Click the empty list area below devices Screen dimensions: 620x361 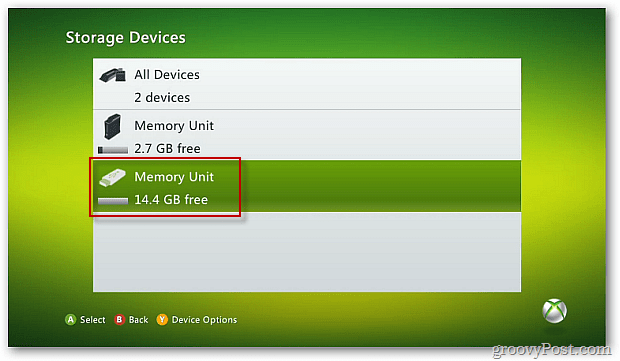(x=307, y=252)
